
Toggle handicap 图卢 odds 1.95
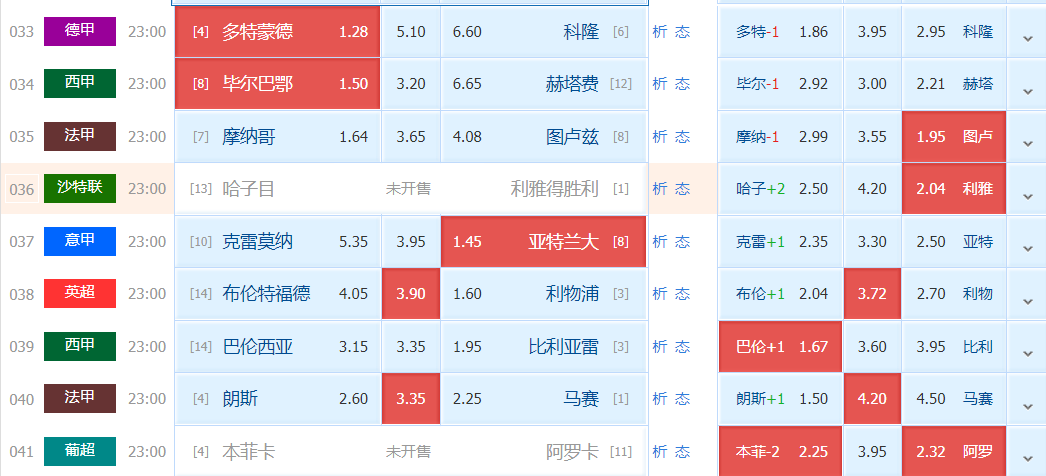pos(954,137)
